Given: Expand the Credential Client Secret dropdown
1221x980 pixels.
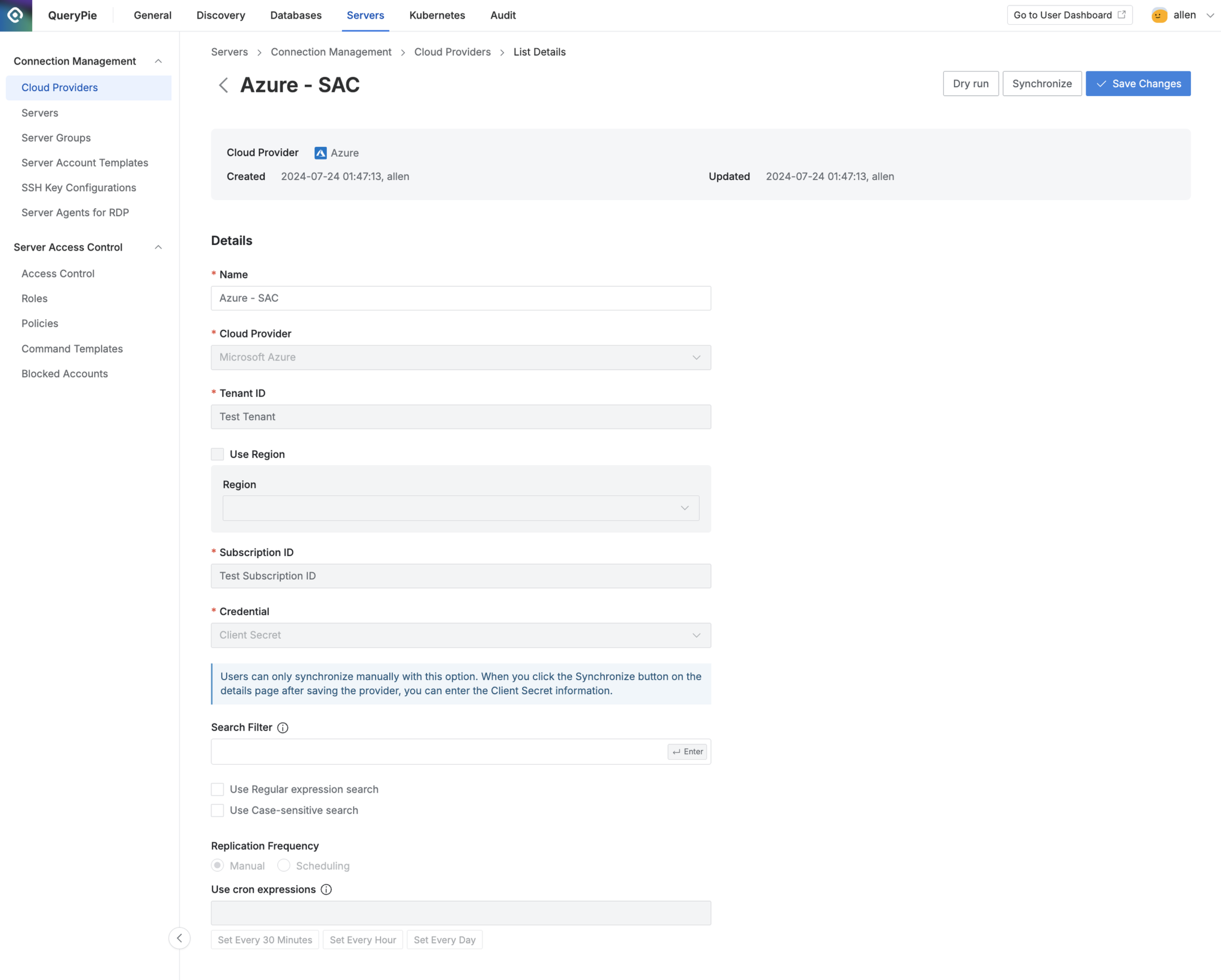Looking at the screenshot, I should point(697,635).
